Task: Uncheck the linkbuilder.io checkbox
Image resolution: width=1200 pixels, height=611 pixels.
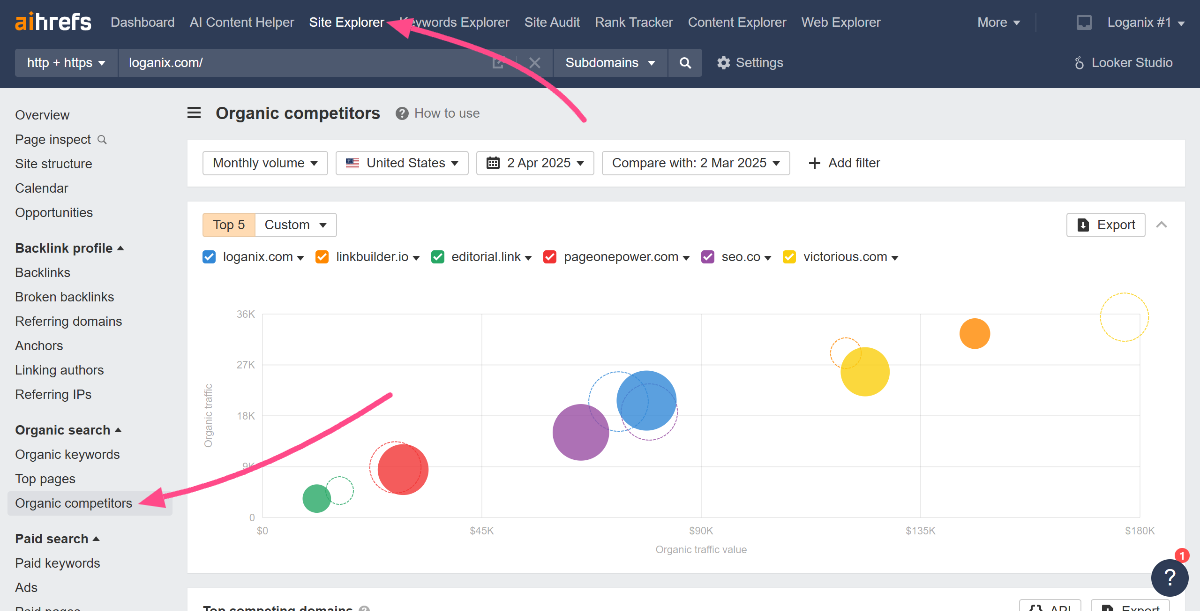Action: coord(322,257)
